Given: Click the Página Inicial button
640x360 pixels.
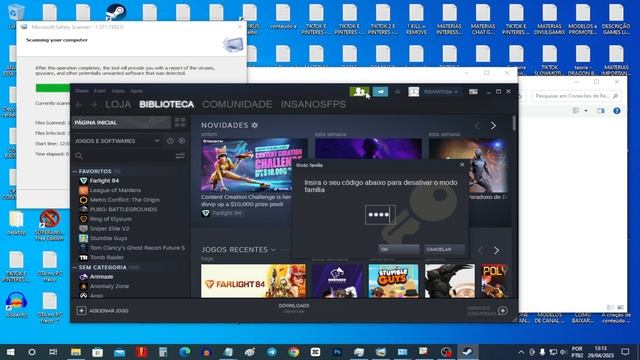Looking at the screenshot, I should (x=121, y=122).
